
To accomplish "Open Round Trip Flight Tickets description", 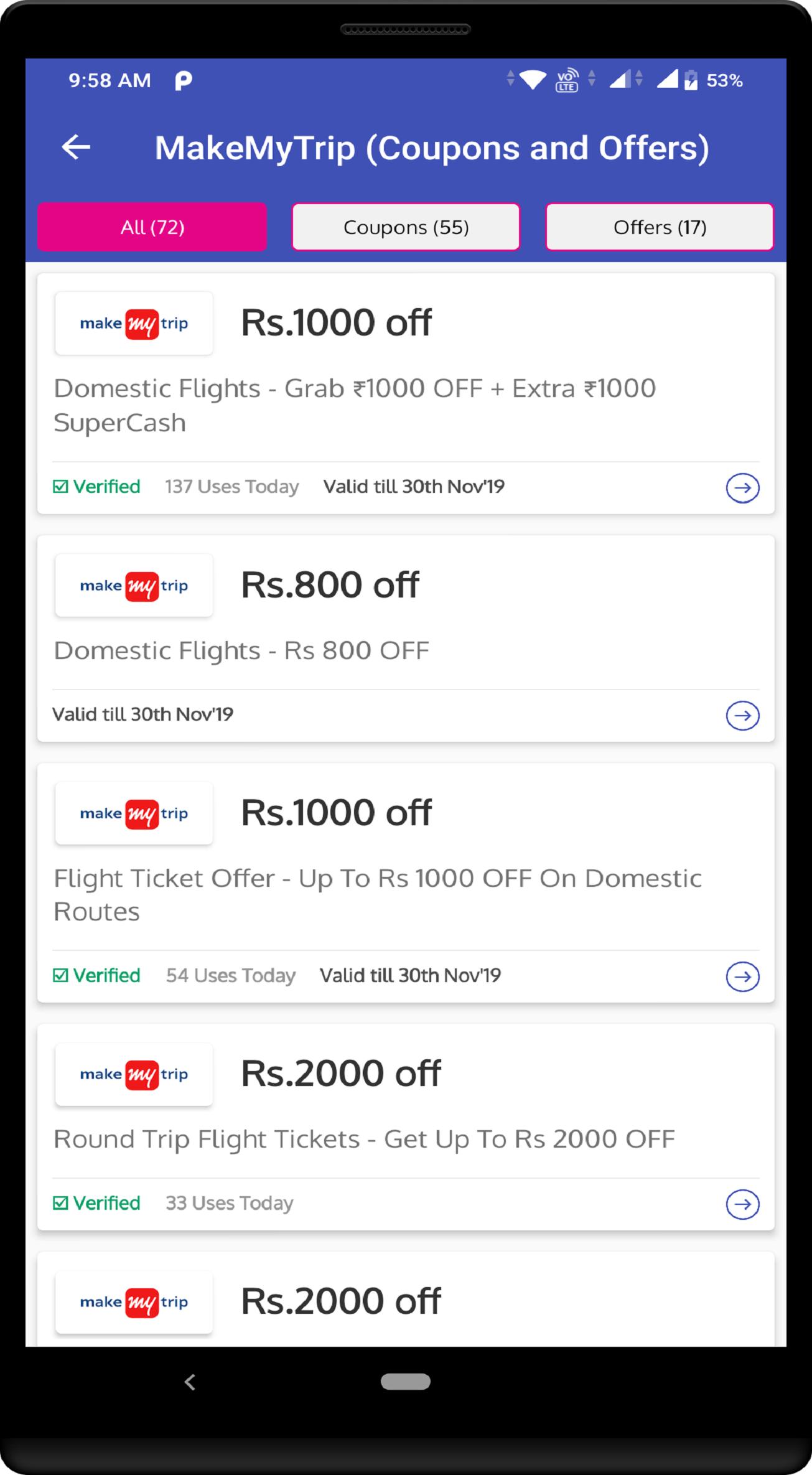I will [364, 1140].
